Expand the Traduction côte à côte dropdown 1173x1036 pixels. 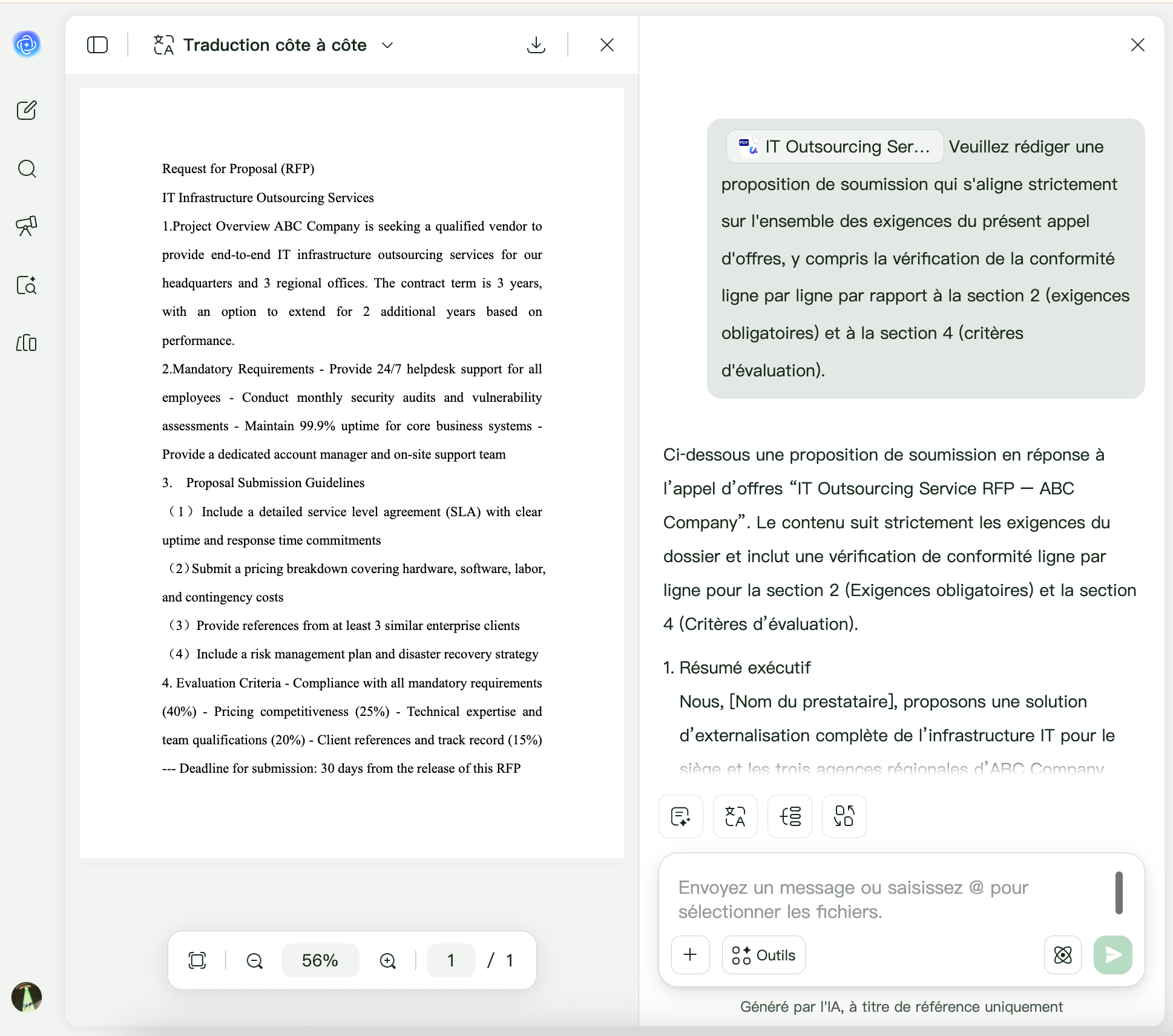388,45
